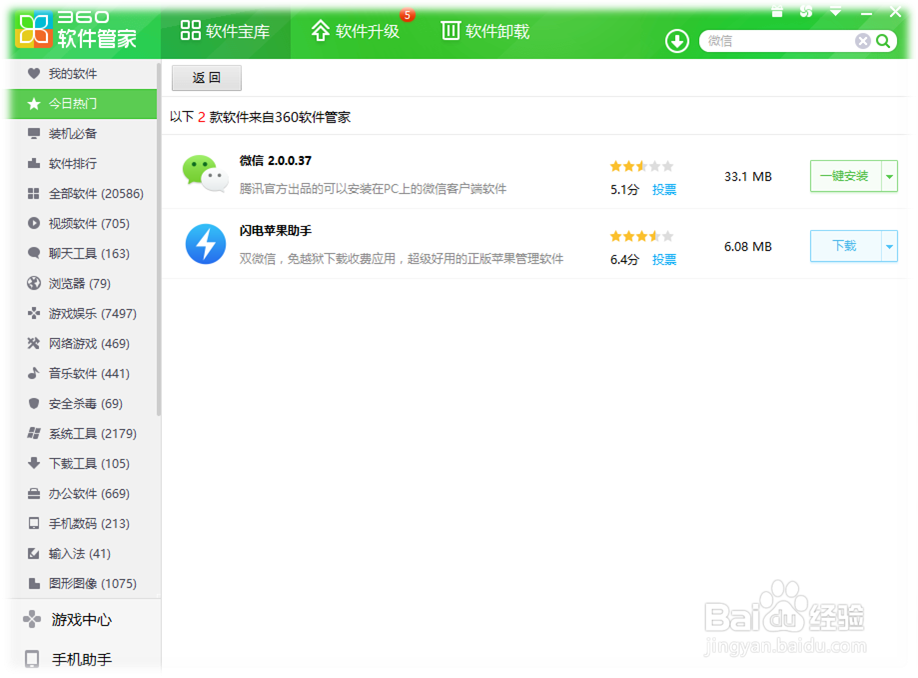Click 投票 link for 闪电苹果助手
This screenshot has height=678, width=918.
pos(664,259)
